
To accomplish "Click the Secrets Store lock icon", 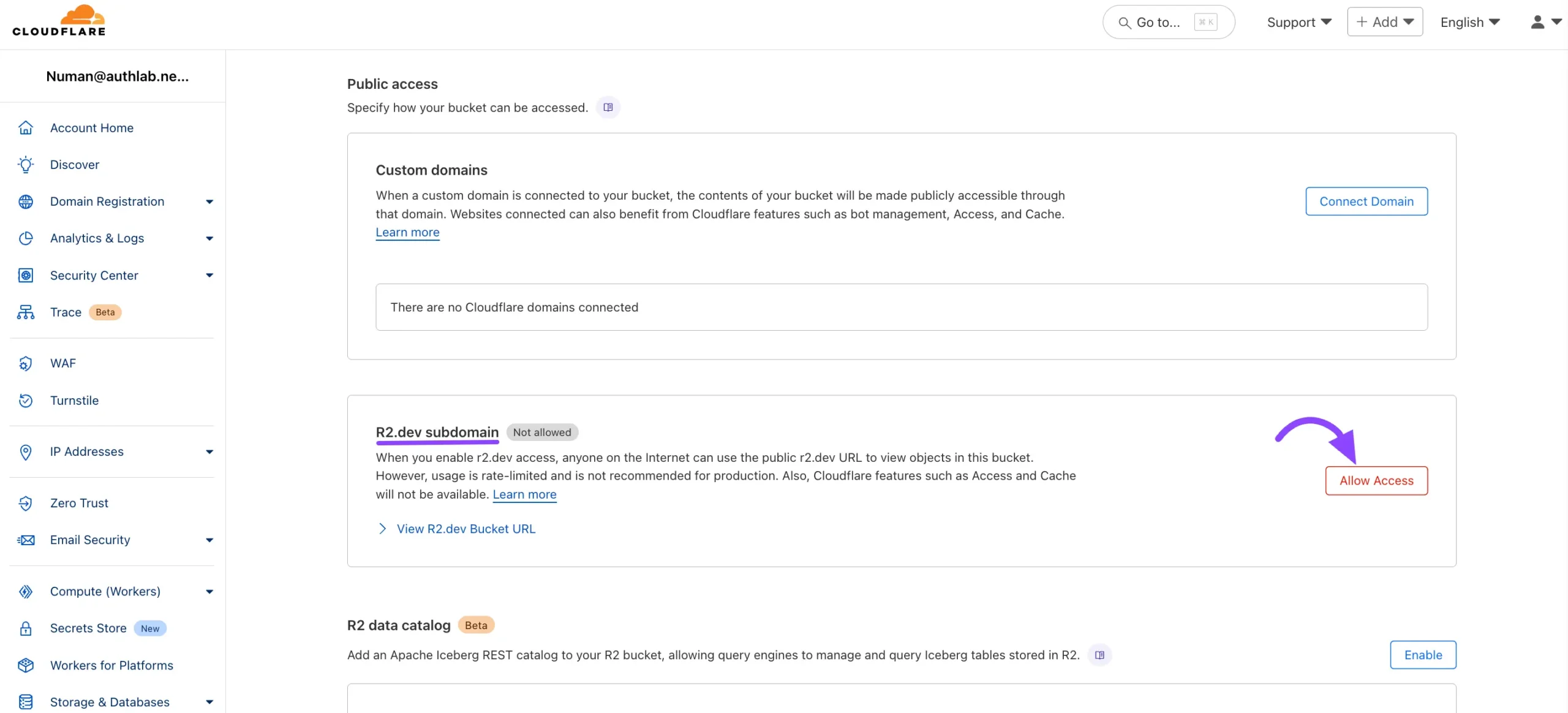I will [26, 628].
